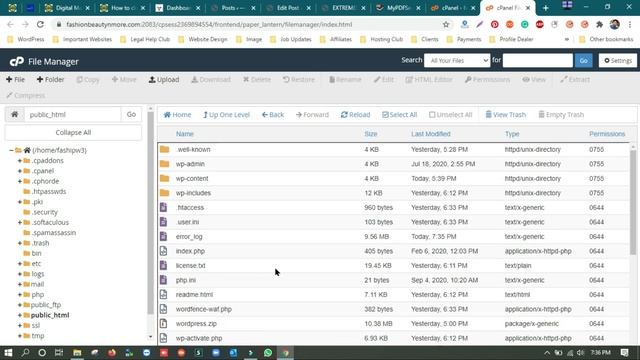This screenshot has width=640, height=360.
Task: Open the .spamassassin folder in tree
Action: tap(53, 233)
